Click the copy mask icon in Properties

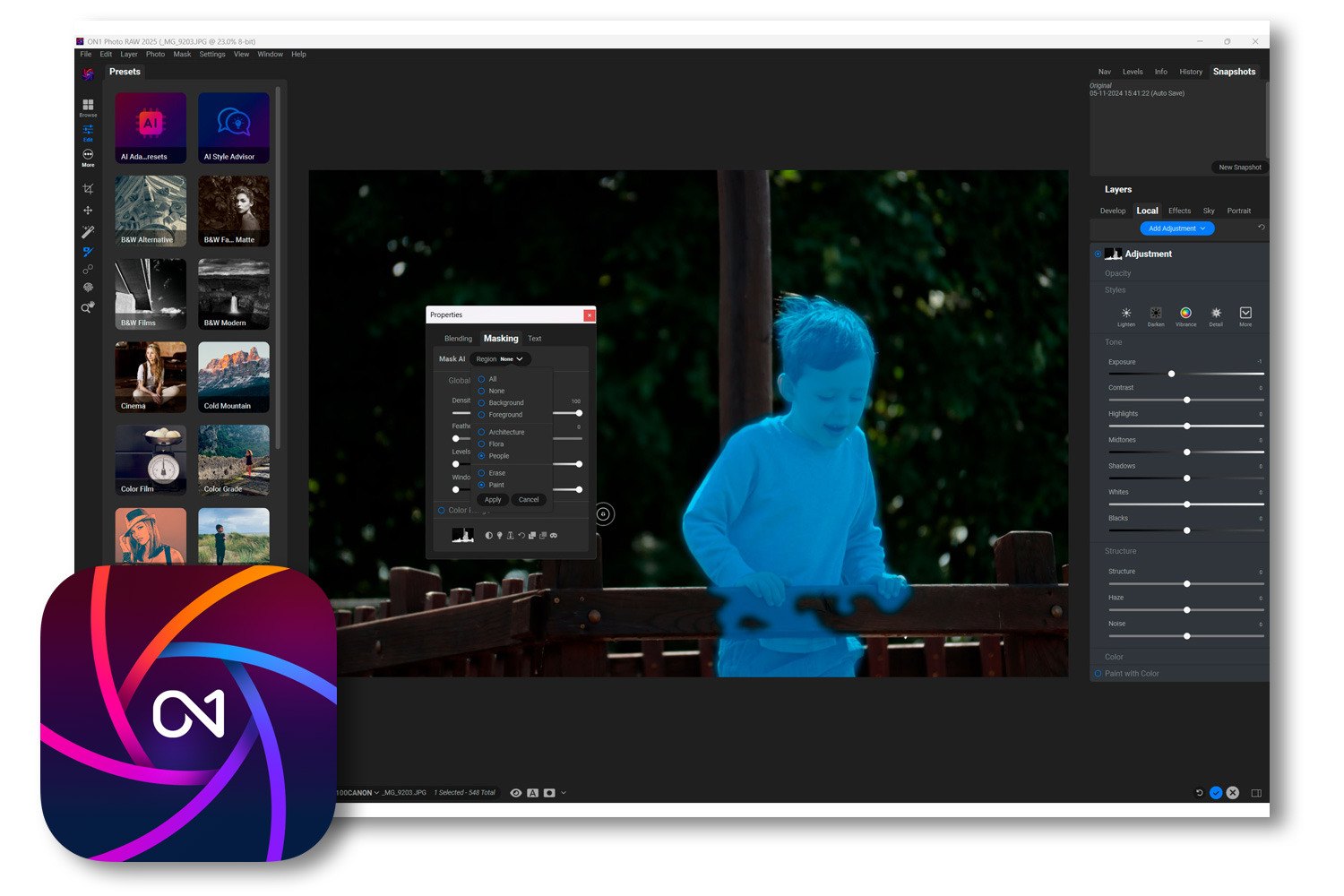tap(532, 536)
